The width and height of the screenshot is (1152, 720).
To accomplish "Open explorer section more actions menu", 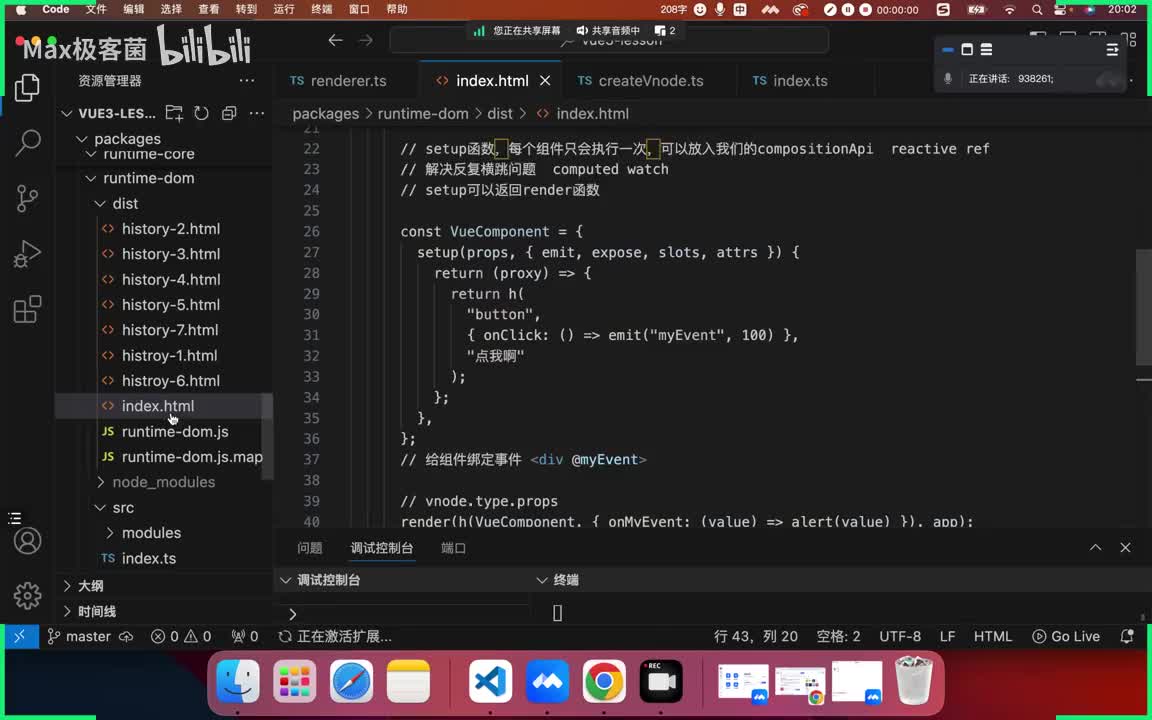I will pyautogui.click(x=256, y=113).
